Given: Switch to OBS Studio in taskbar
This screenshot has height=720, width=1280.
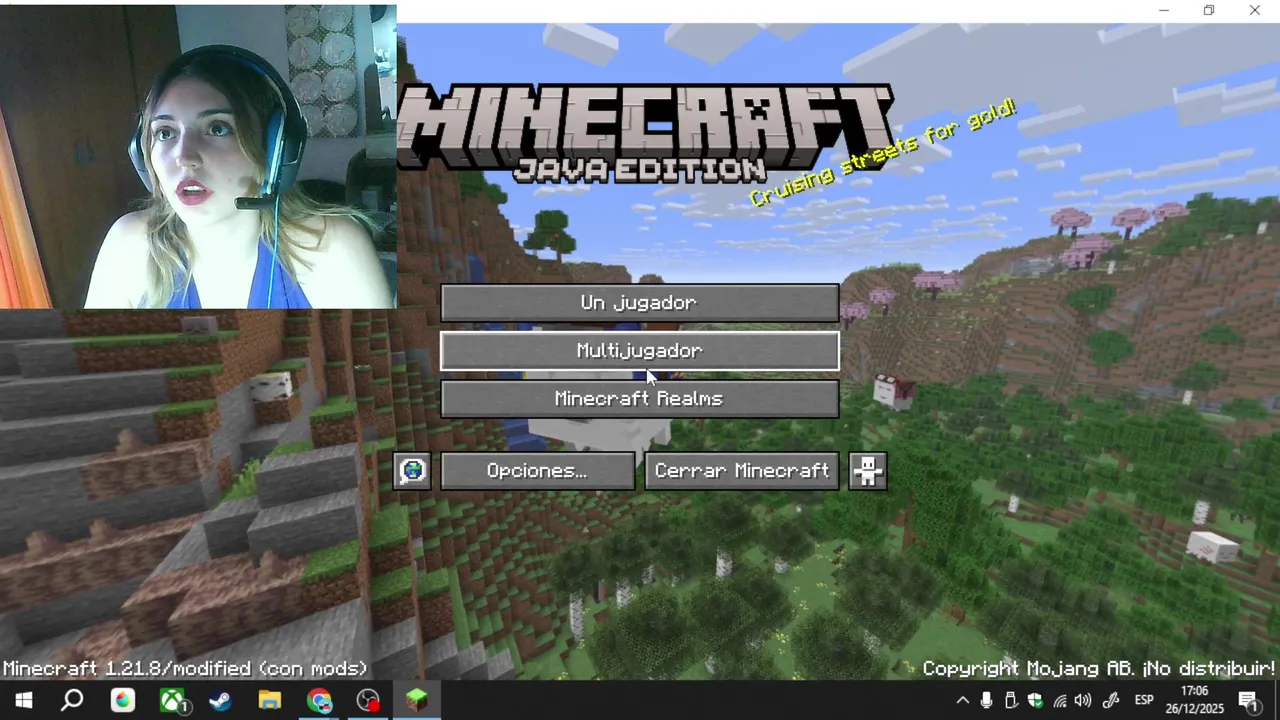Looking at the screenshot, I should (368, 701).
